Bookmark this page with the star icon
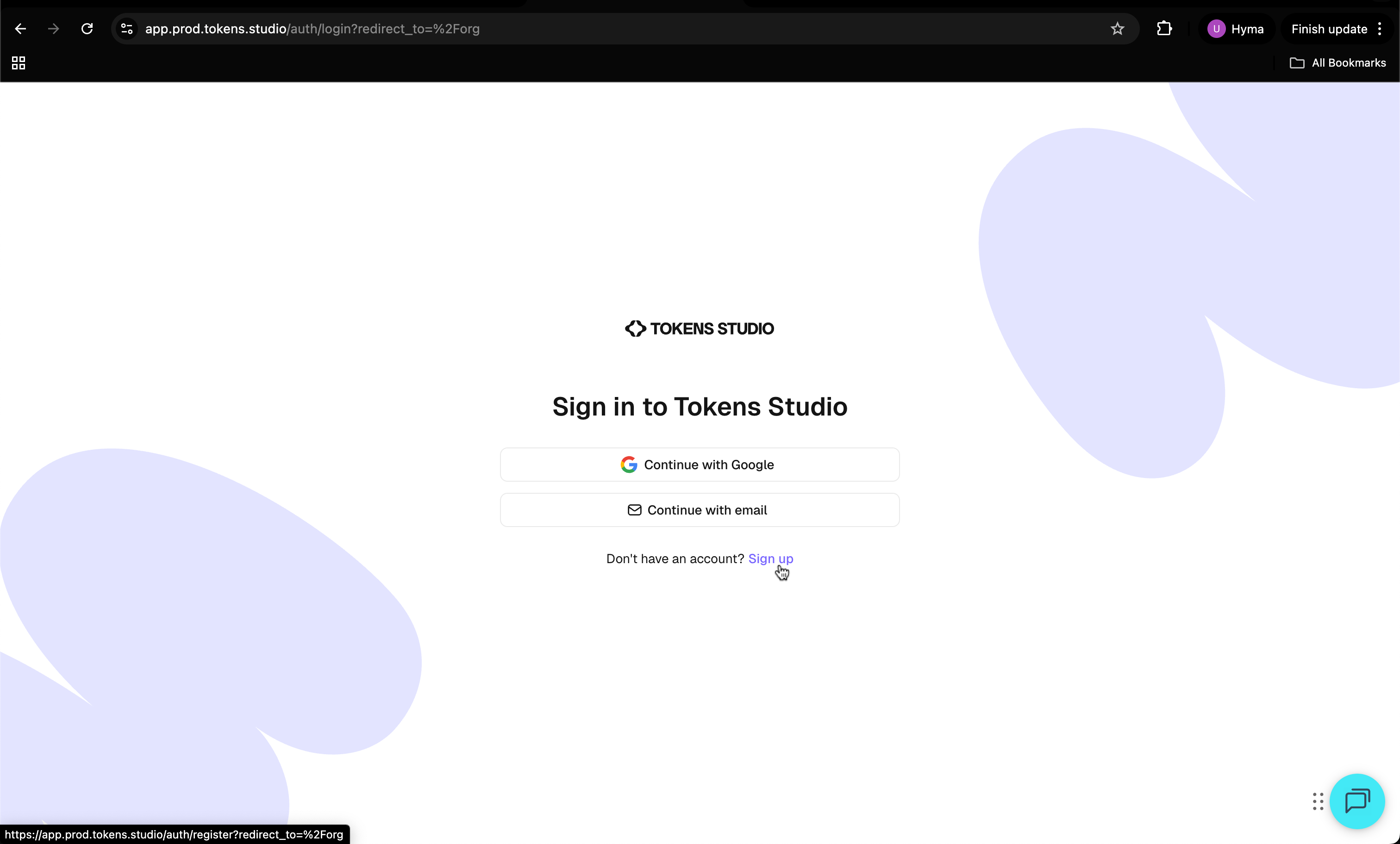 point(1117,29)
